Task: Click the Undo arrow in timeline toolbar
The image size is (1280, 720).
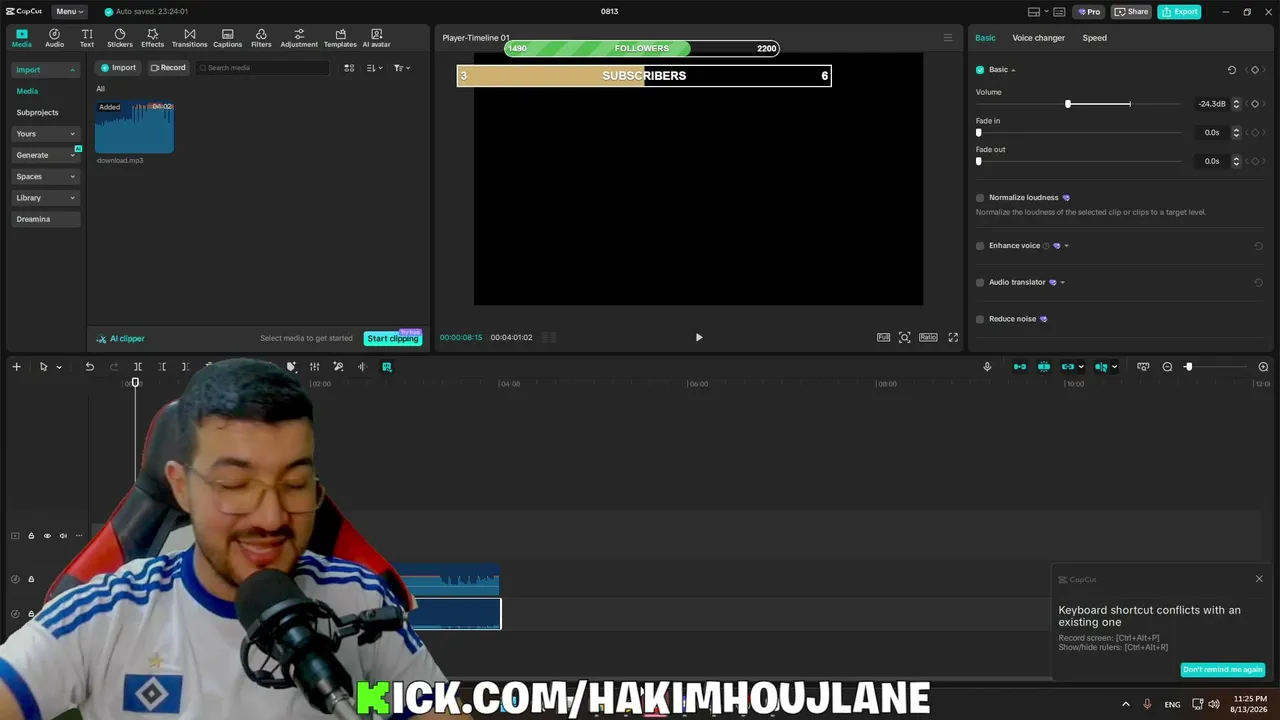Action: 89,367
